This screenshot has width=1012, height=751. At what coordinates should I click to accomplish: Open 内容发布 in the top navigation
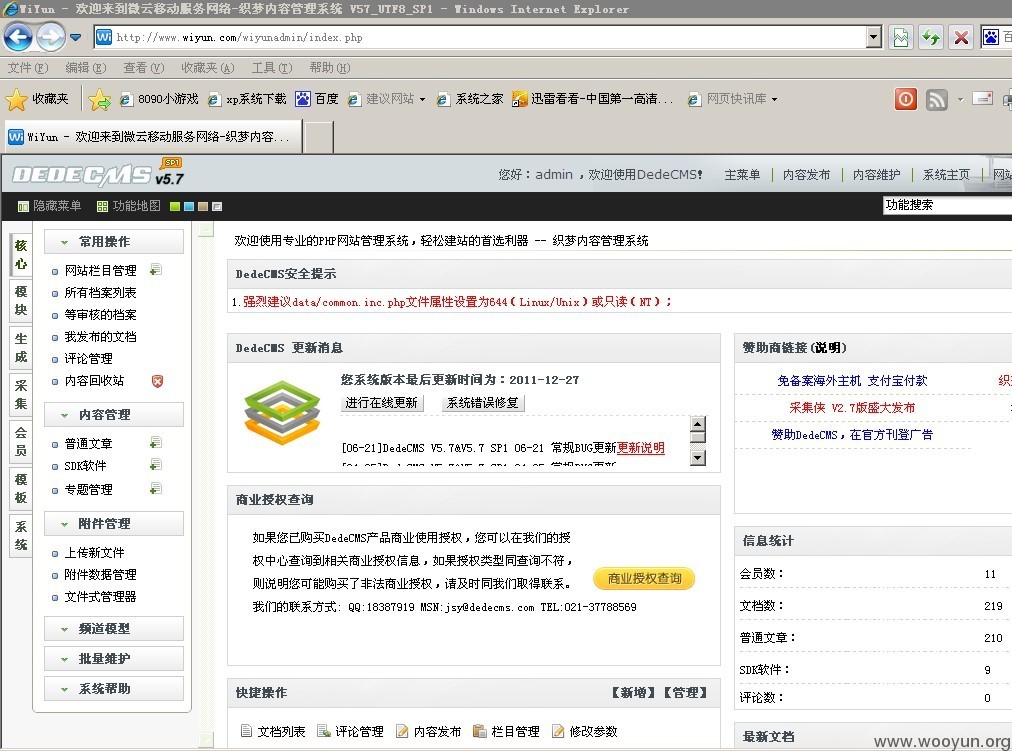(806, 175)
